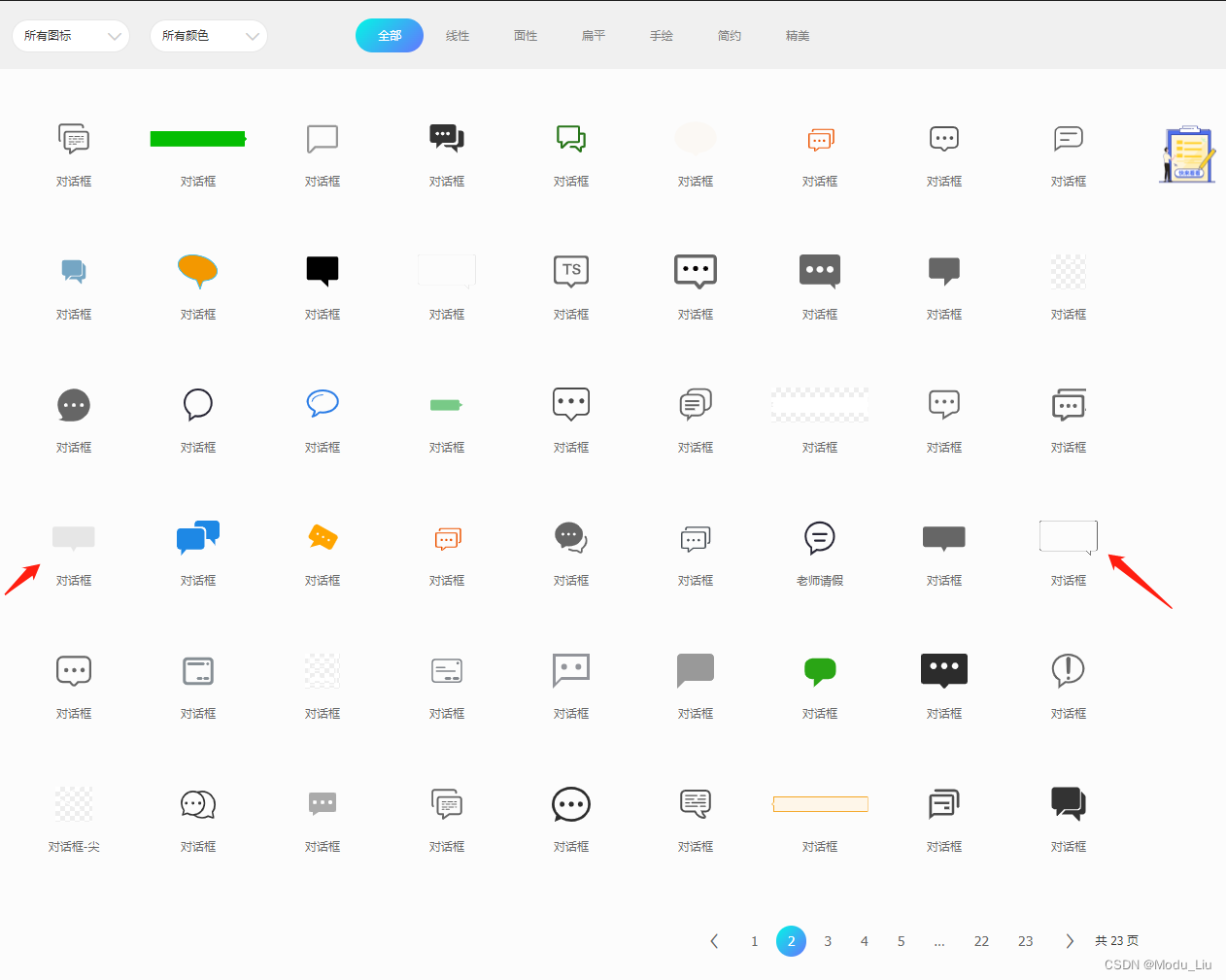
Task: Select the dark round chat bubble with dots
Action: (x=74, y=405)
